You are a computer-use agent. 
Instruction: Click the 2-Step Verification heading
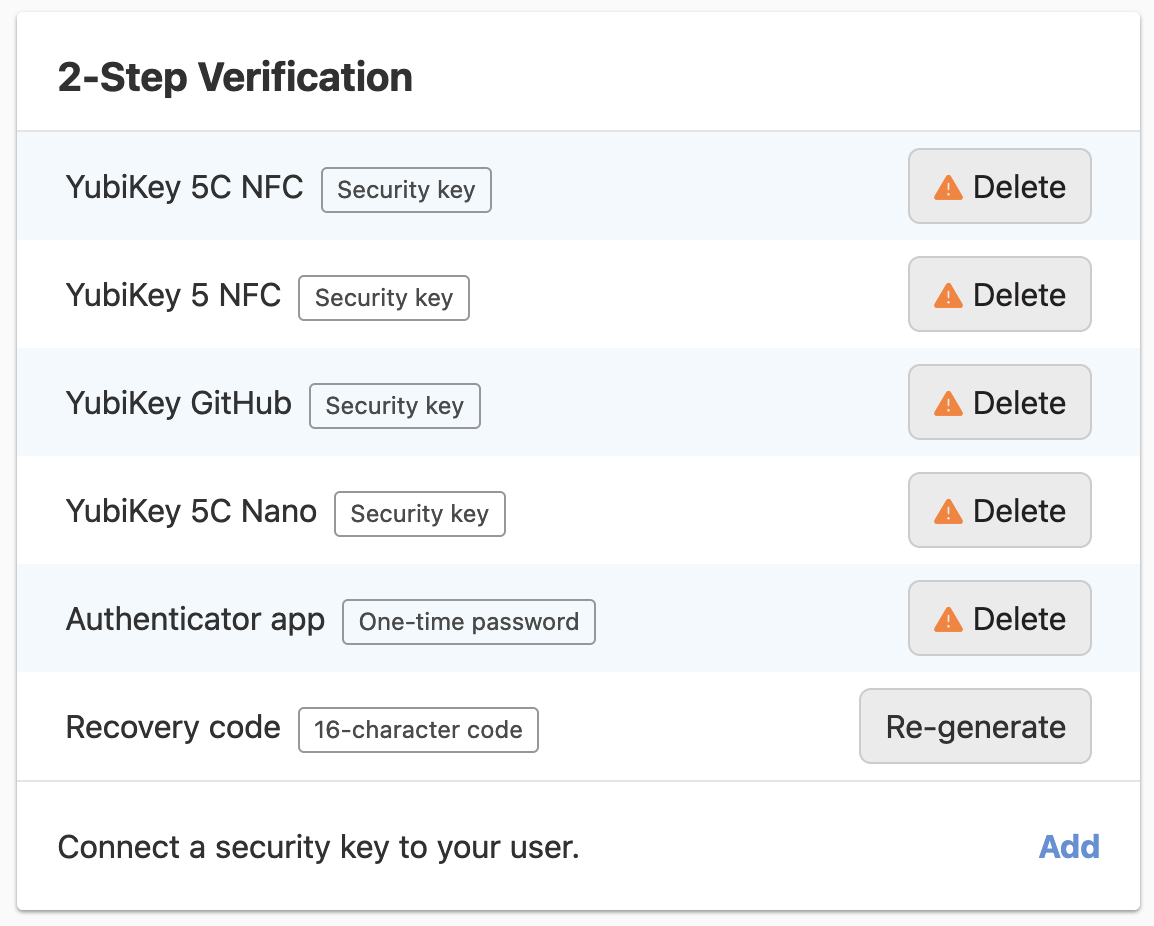[x=235, y=77]
